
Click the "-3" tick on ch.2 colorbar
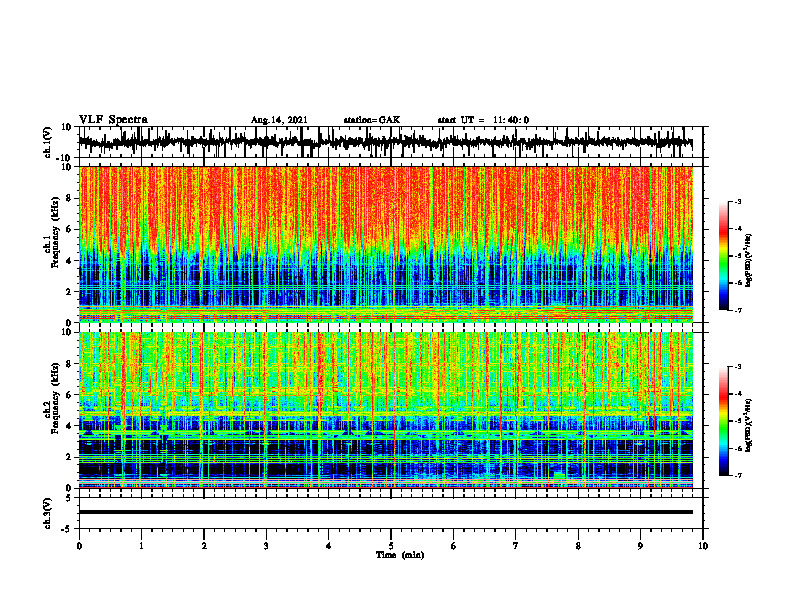tap(738, 367)
